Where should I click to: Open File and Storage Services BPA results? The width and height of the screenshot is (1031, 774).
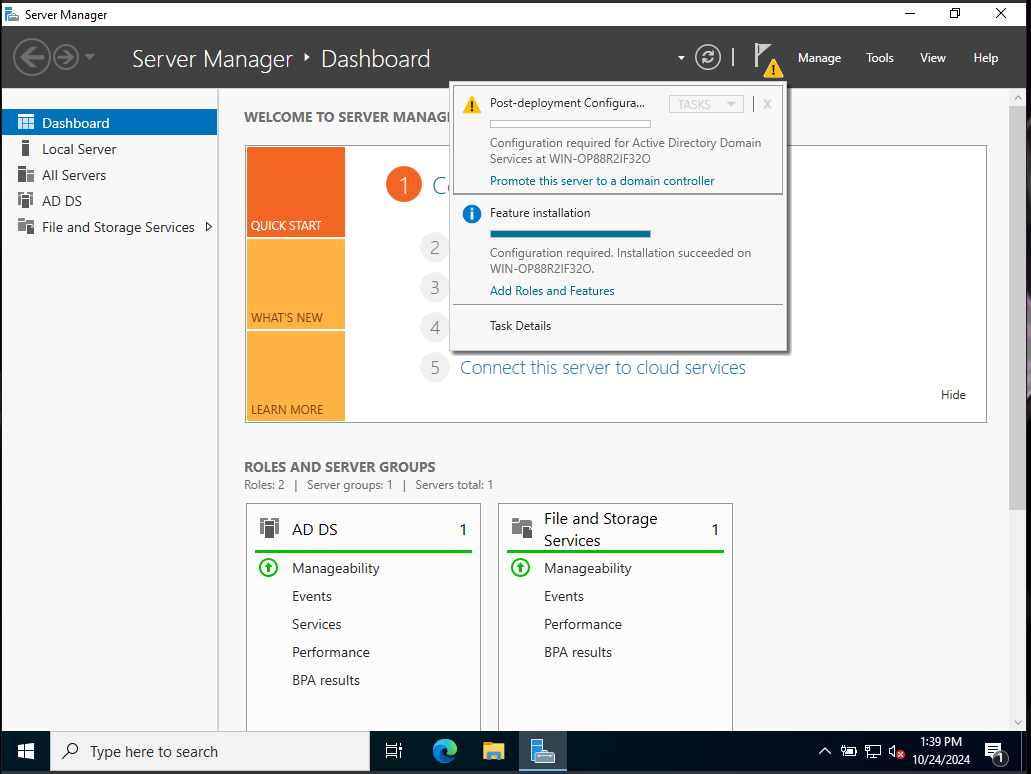577,652
